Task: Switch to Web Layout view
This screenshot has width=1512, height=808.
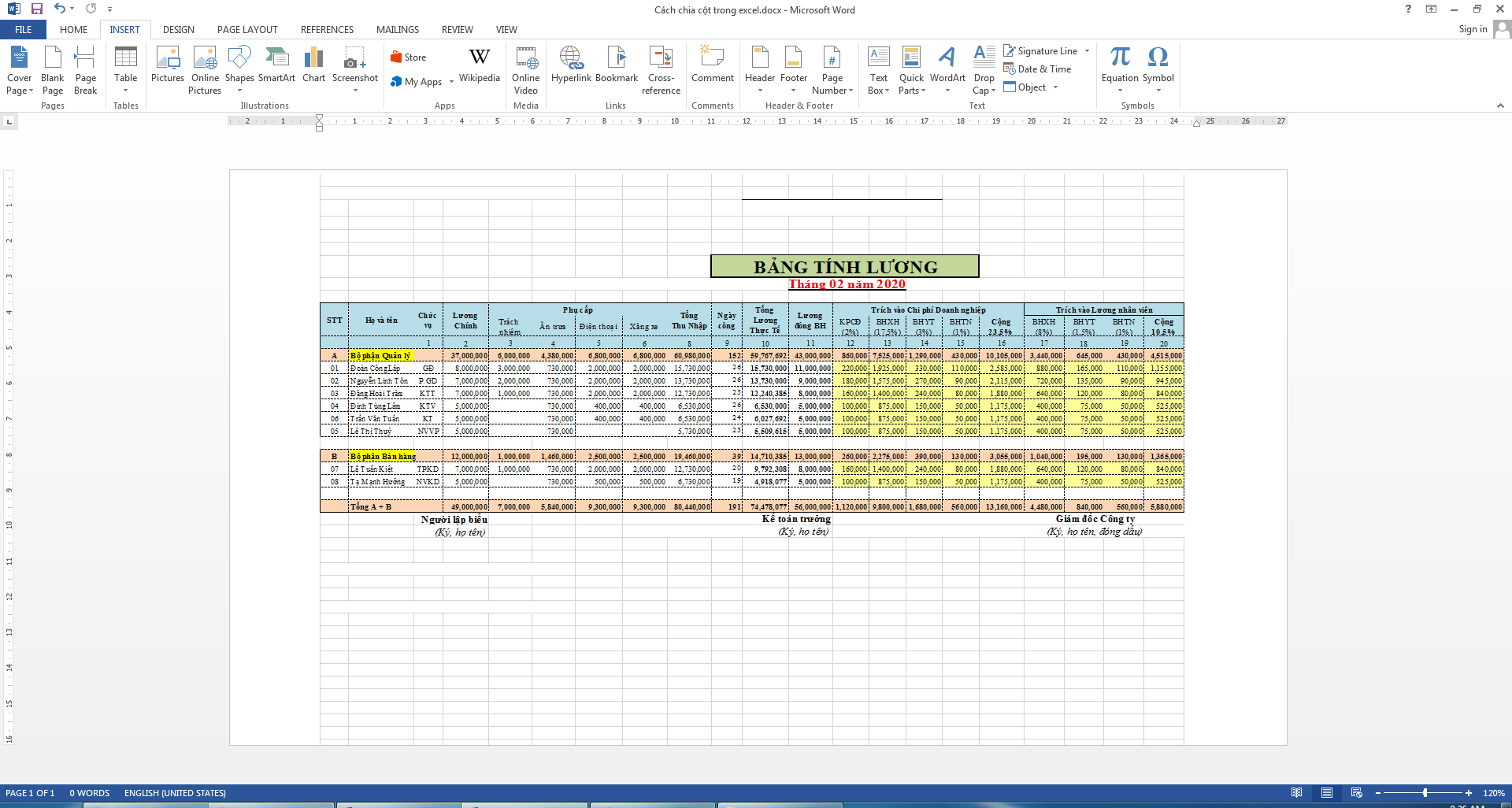Action: tap(1356, 792)
